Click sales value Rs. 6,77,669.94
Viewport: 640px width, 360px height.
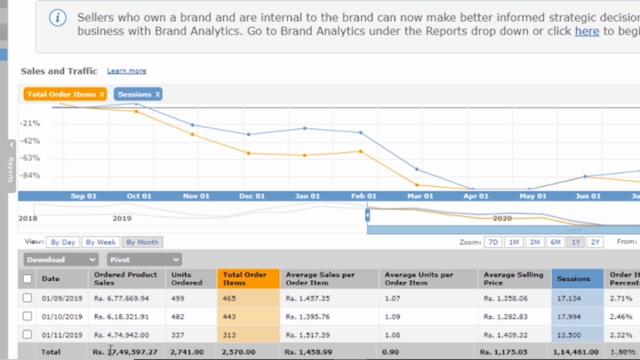pos(121,298)
